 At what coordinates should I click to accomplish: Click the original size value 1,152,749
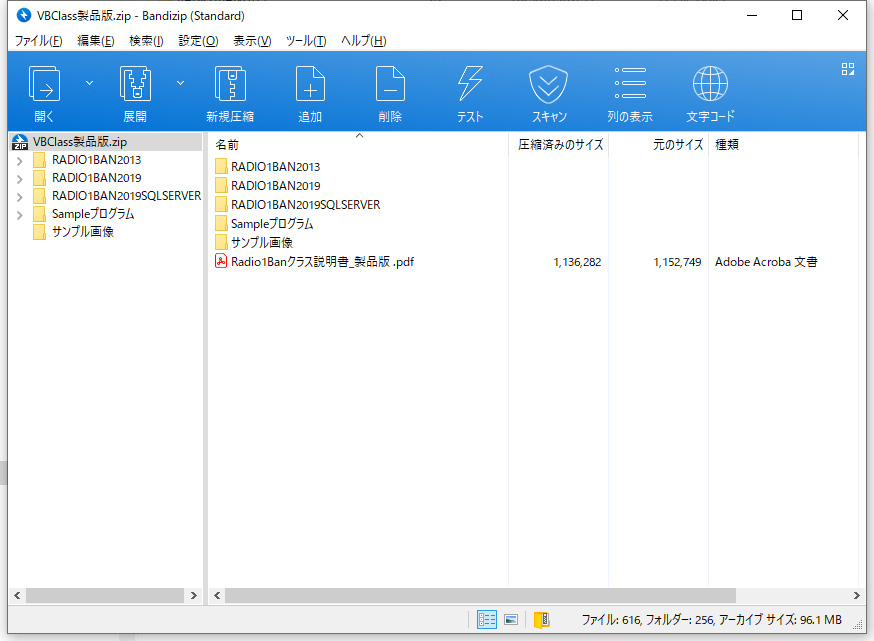677,262
